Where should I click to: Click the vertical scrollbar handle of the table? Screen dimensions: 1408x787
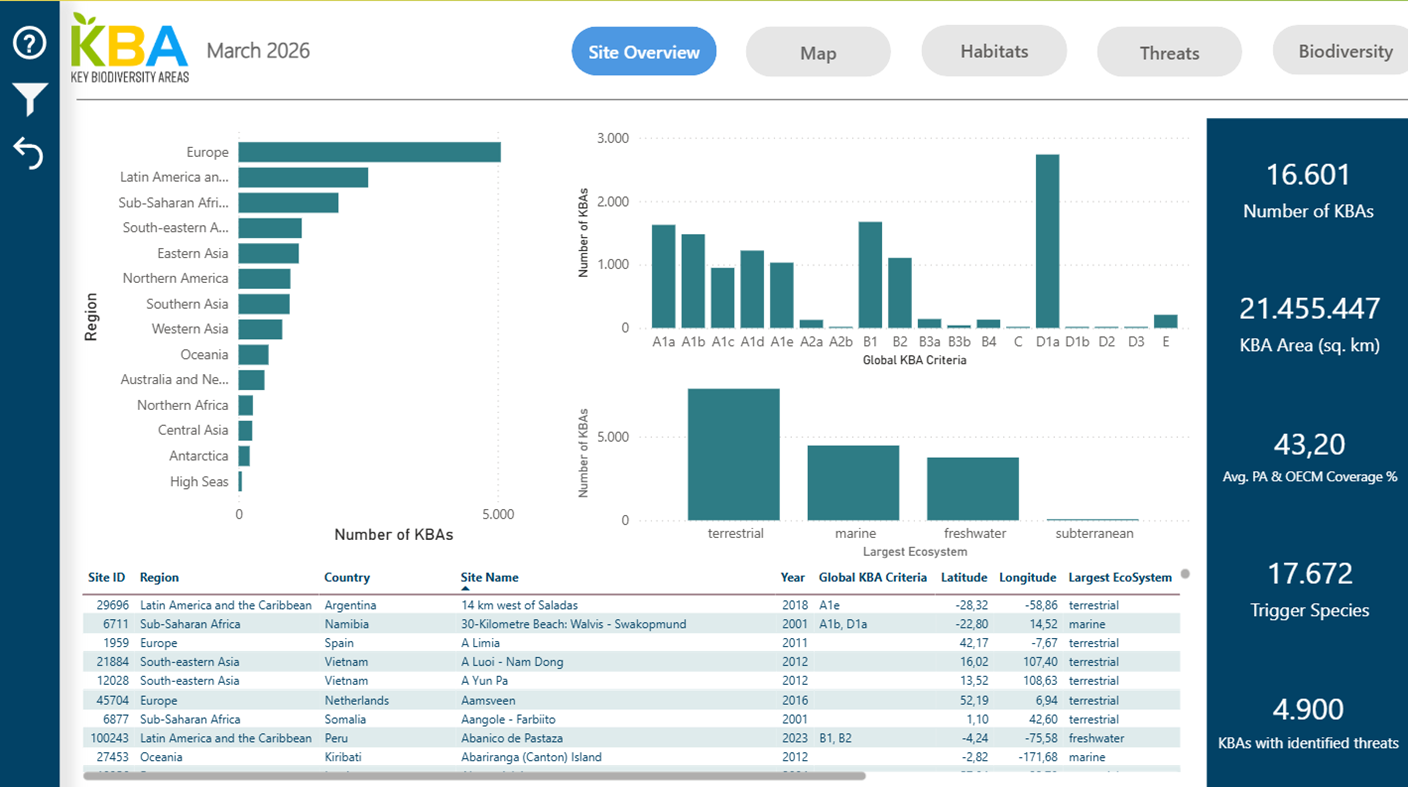(1185, 574)
